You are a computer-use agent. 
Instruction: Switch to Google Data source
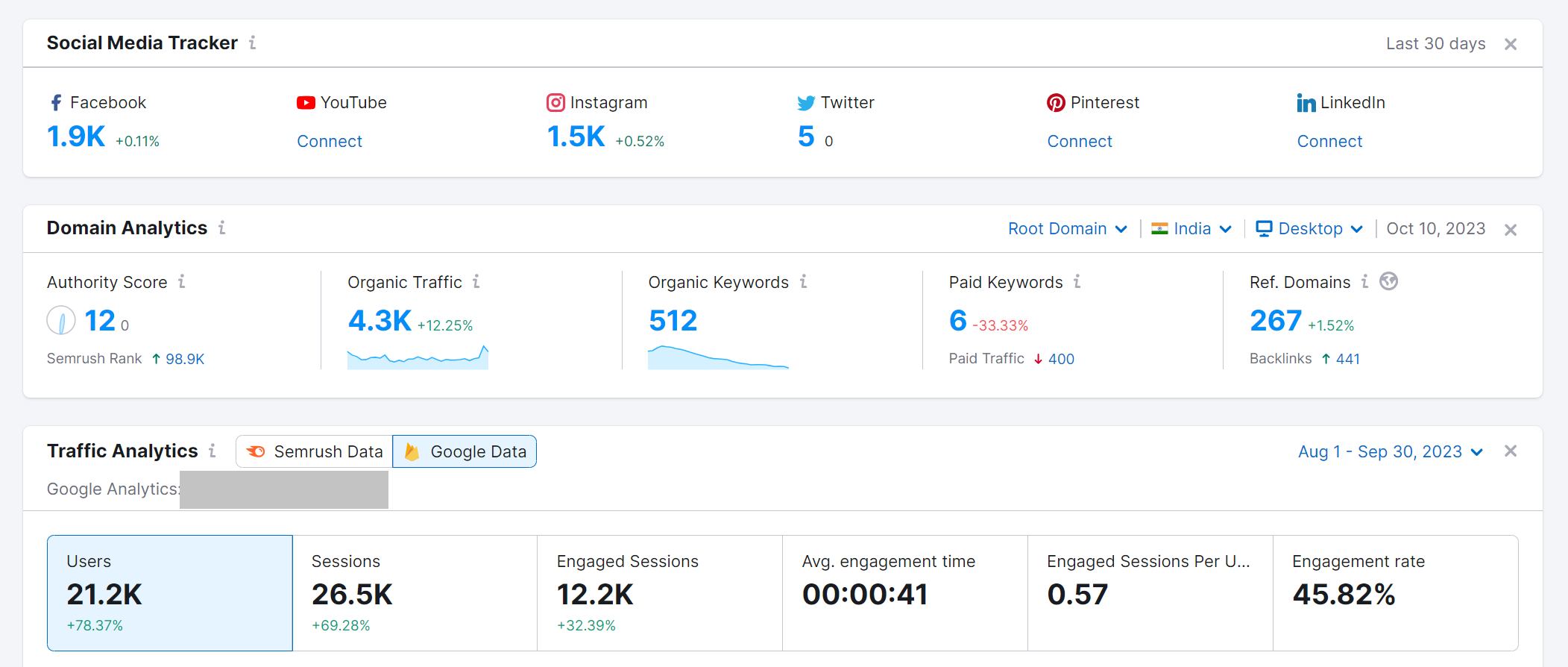point(465,451)
